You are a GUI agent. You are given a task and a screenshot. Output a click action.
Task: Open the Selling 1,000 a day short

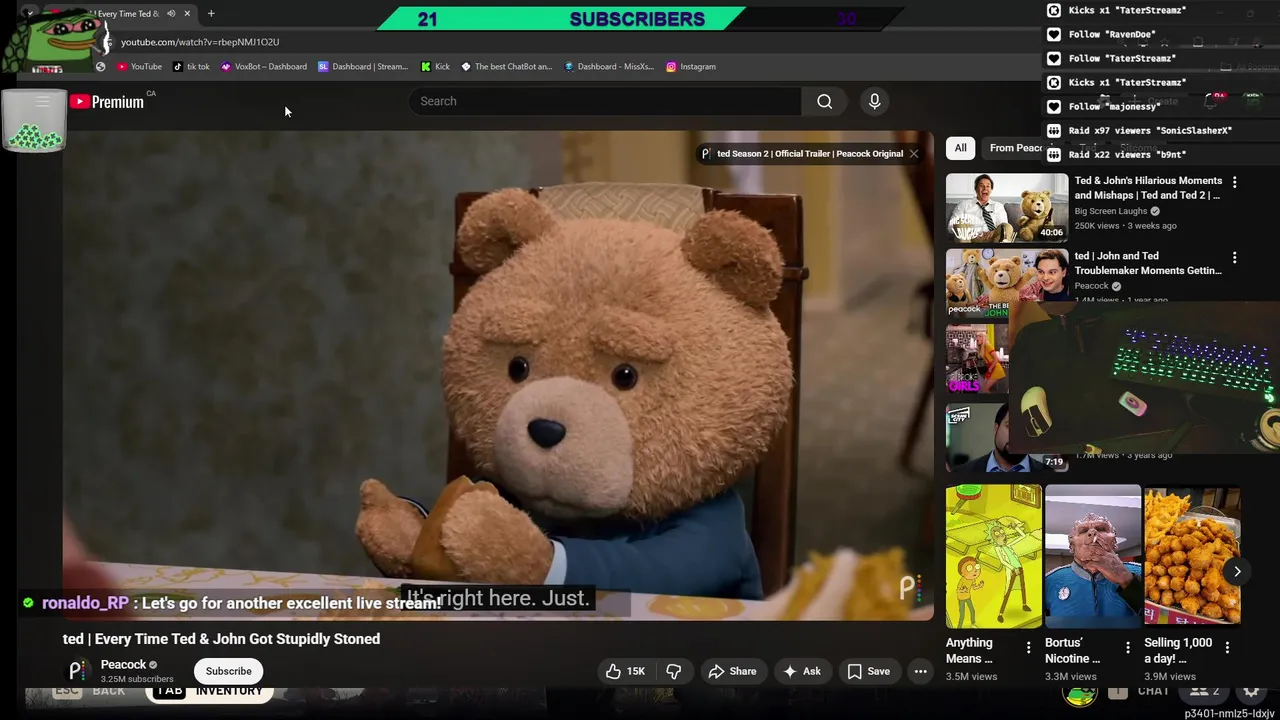(1192, 557)
